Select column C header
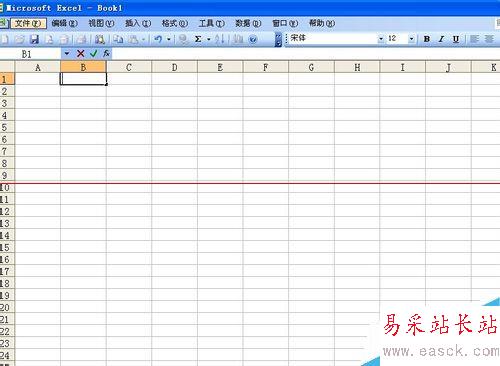The width and height of the screenshot is (500, 366). (129, 67)
